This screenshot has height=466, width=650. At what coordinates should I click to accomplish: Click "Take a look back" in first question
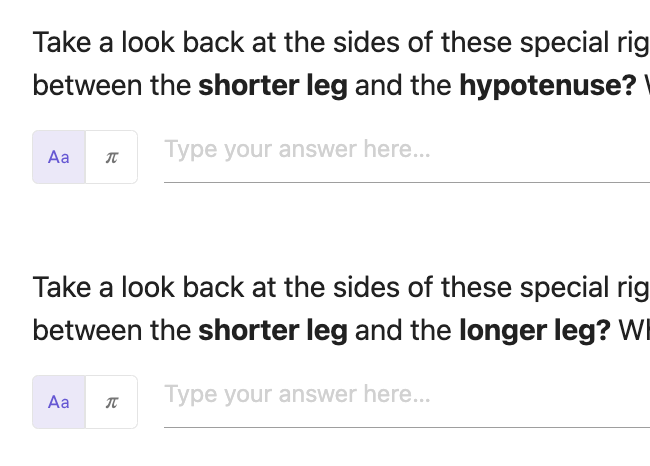[x=138, y=42]
